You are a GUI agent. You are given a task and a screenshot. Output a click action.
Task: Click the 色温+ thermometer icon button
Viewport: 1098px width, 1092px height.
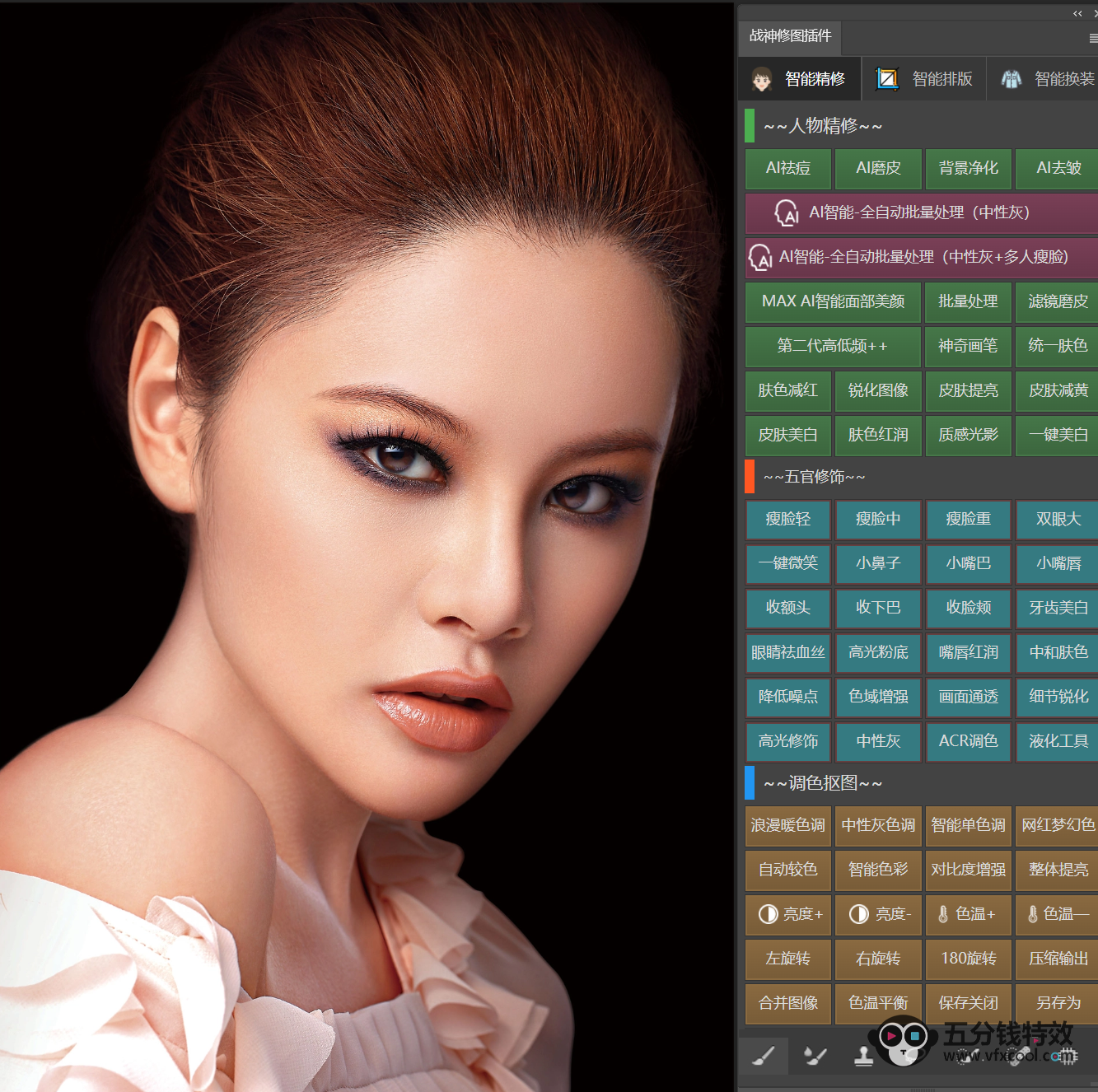click(968, 914)
